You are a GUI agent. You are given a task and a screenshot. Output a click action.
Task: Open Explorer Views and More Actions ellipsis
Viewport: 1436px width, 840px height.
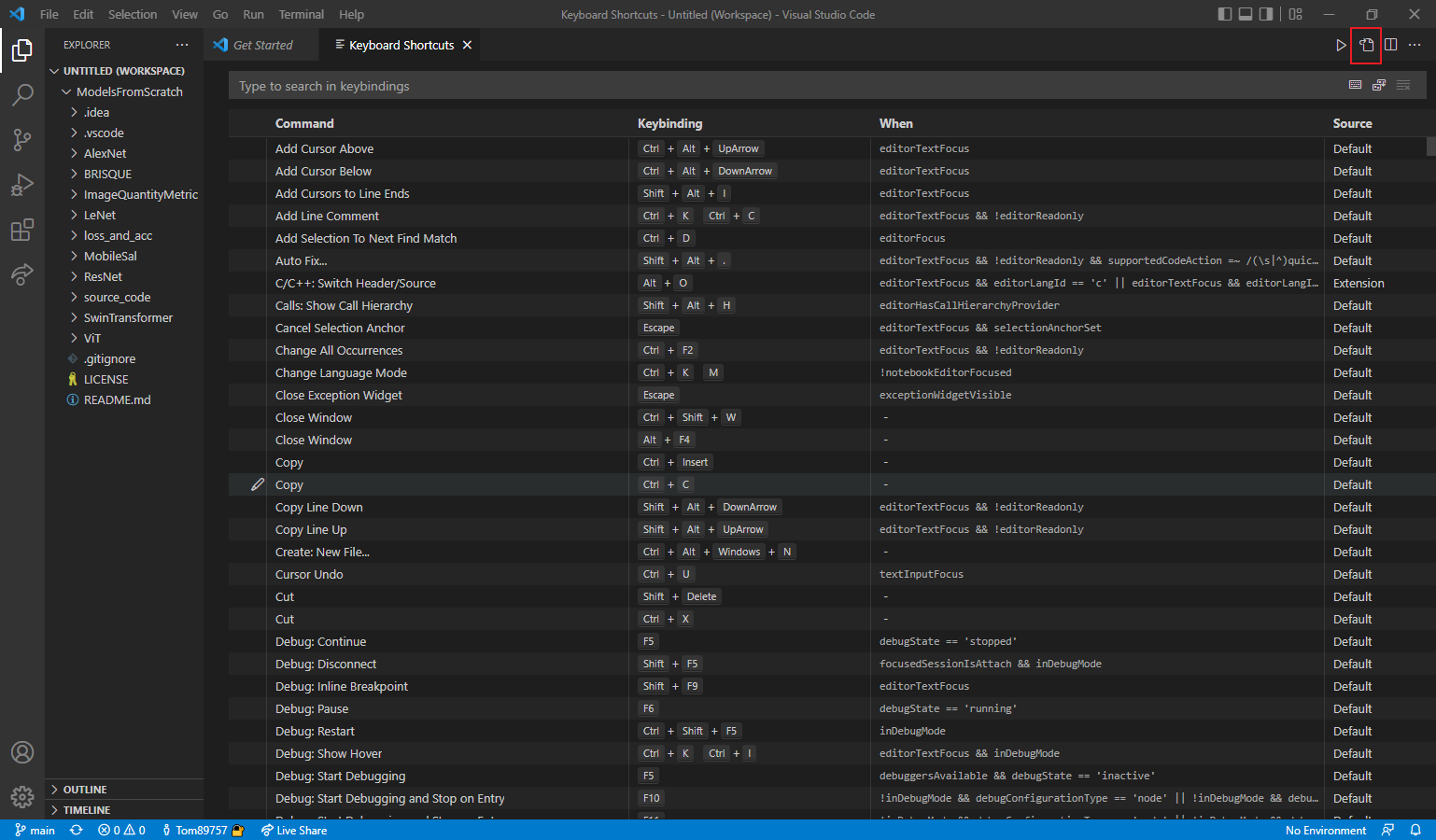tap(182, 45)
